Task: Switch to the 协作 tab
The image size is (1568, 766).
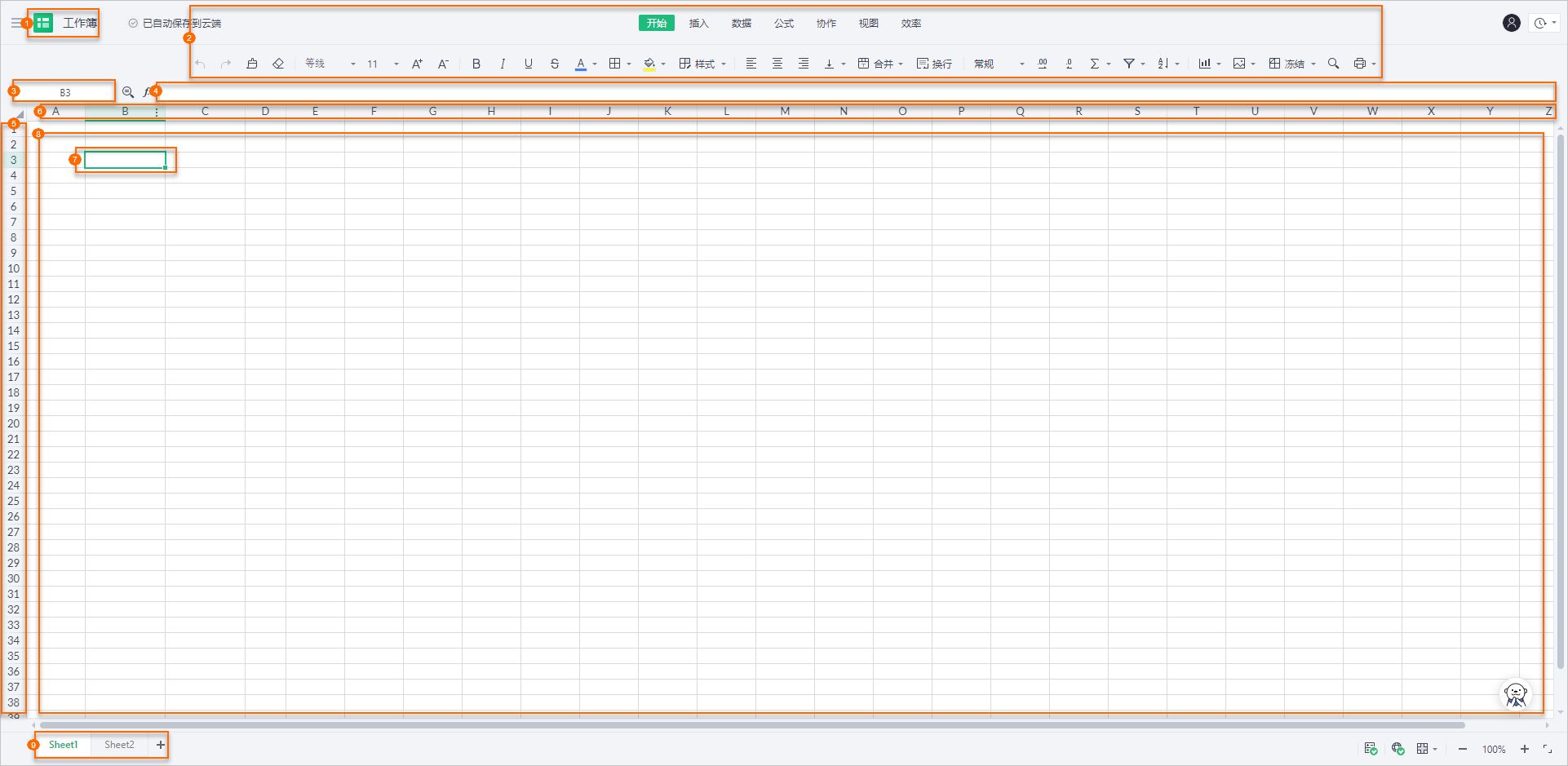Action: click(x=826, y=23)
